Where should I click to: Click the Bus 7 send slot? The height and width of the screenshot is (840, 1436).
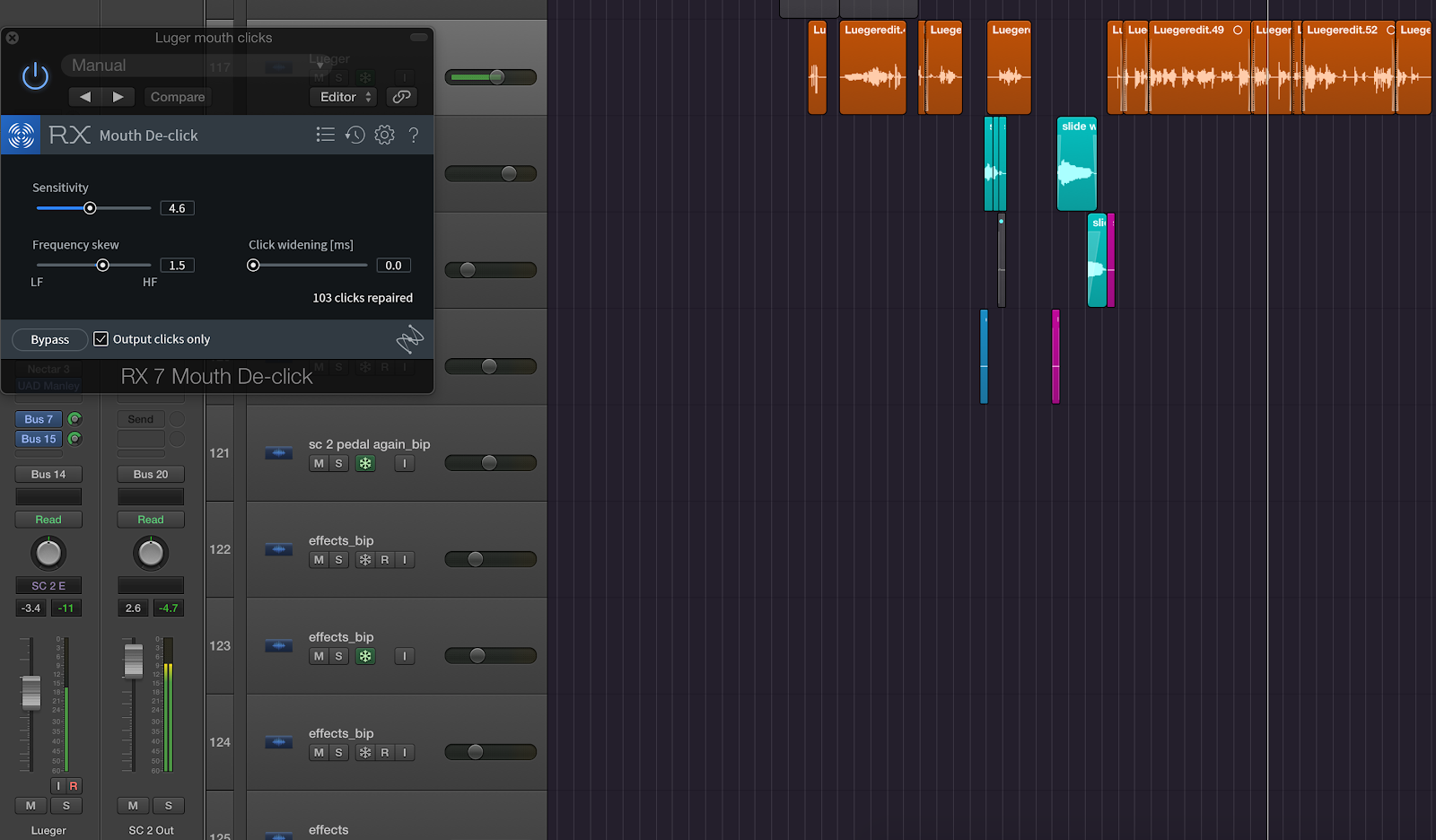point(39,419)
